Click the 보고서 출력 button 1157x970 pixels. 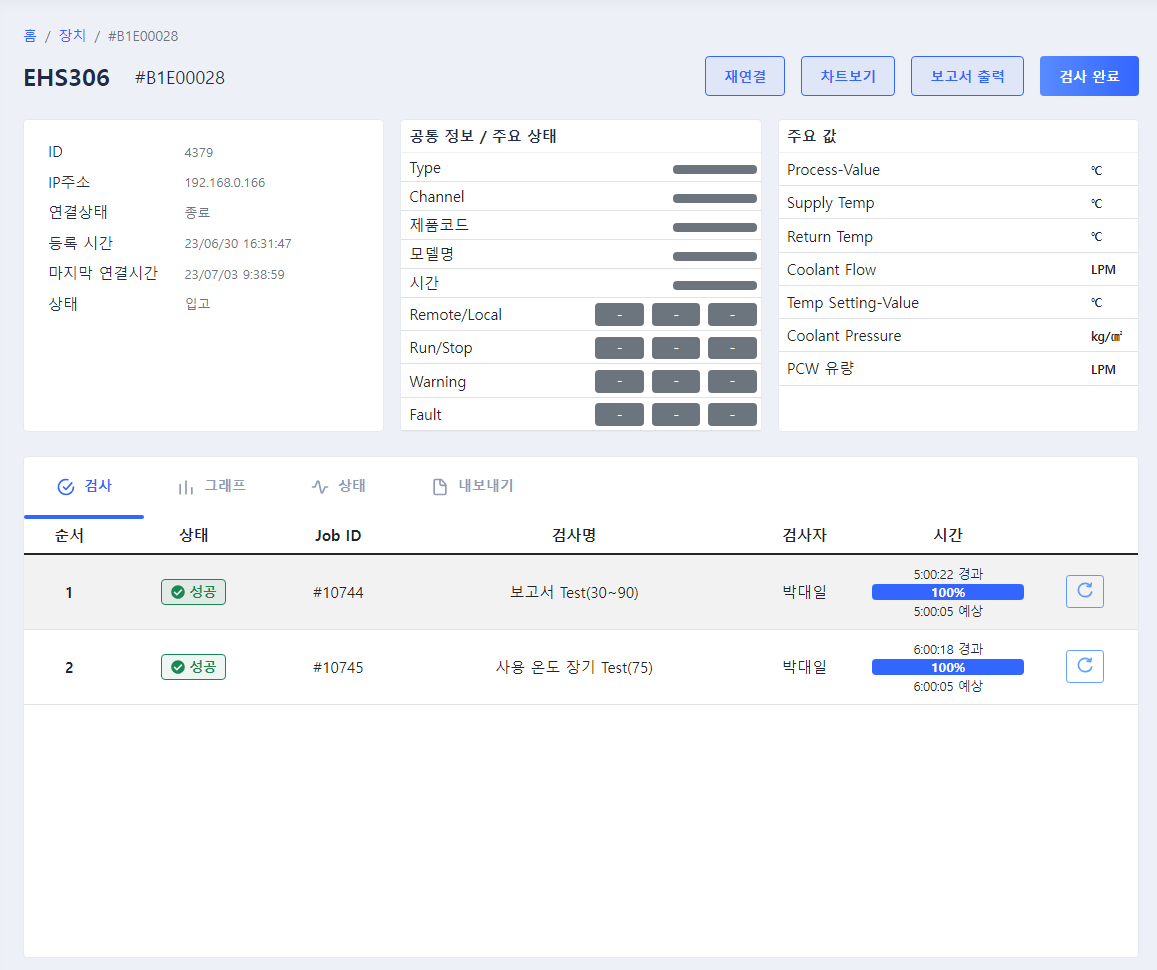coord(967,76)
